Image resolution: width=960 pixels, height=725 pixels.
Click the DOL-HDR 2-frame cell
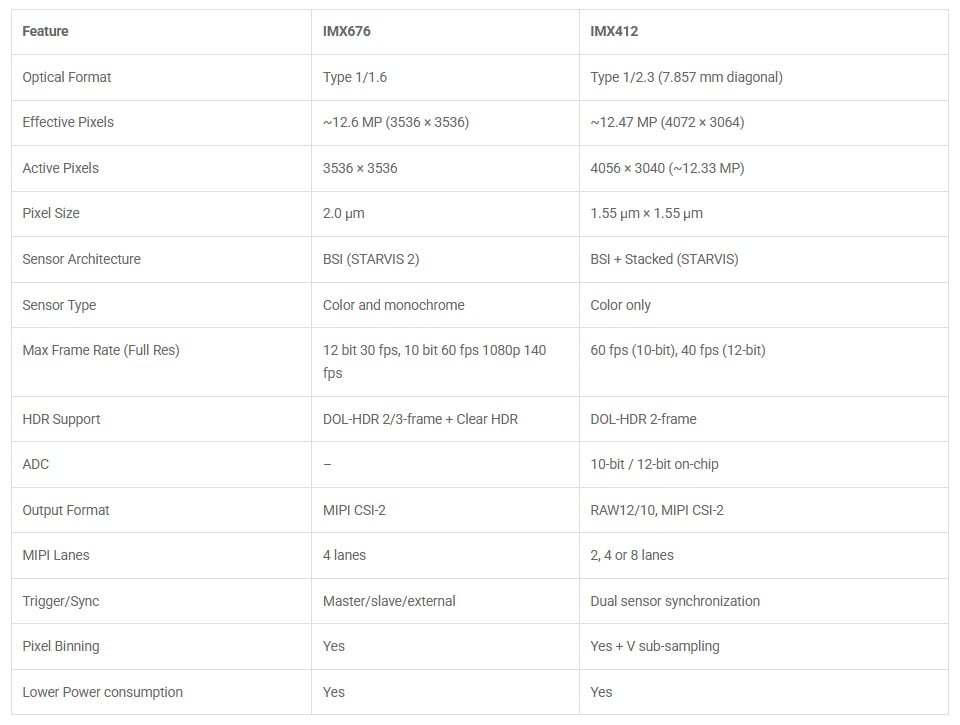[x=643, y=419]
